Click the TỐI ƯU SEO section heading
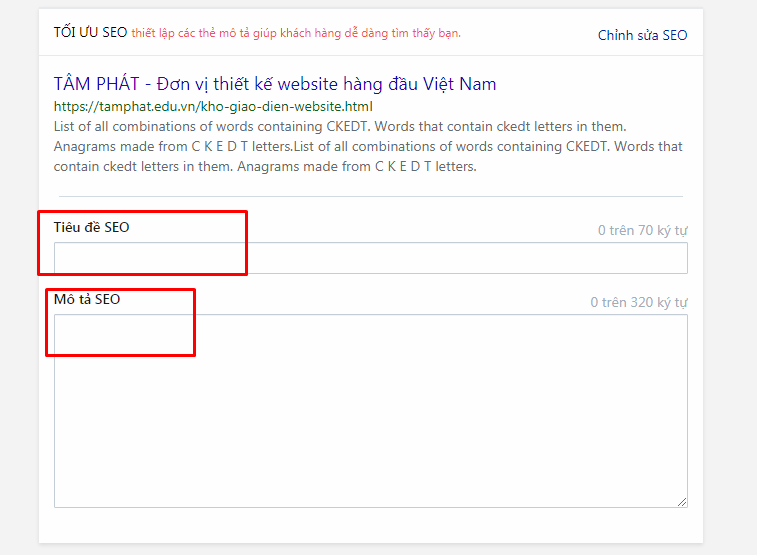Screen dimensions: 757x555 coord(90,33)
